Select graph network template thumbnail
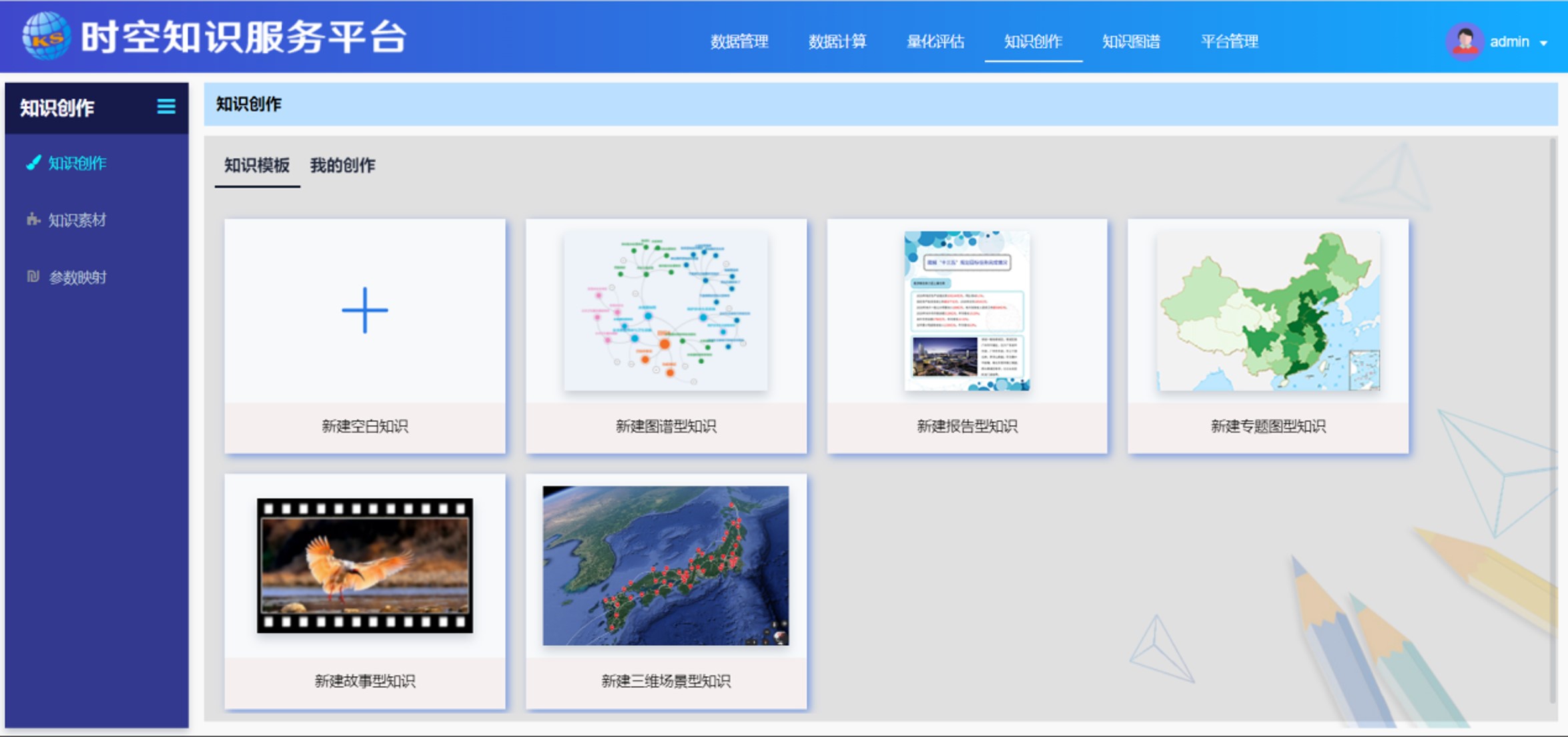This screenshot has width=1568, height=737. click(666, 311)
